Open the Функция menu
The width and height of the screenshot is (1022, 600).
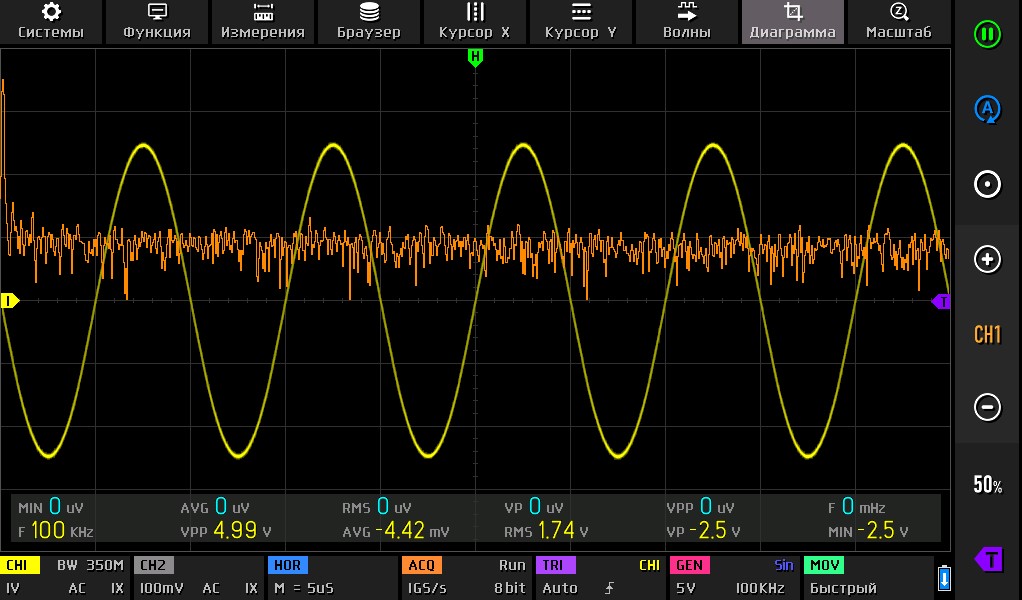coord(157,21)
